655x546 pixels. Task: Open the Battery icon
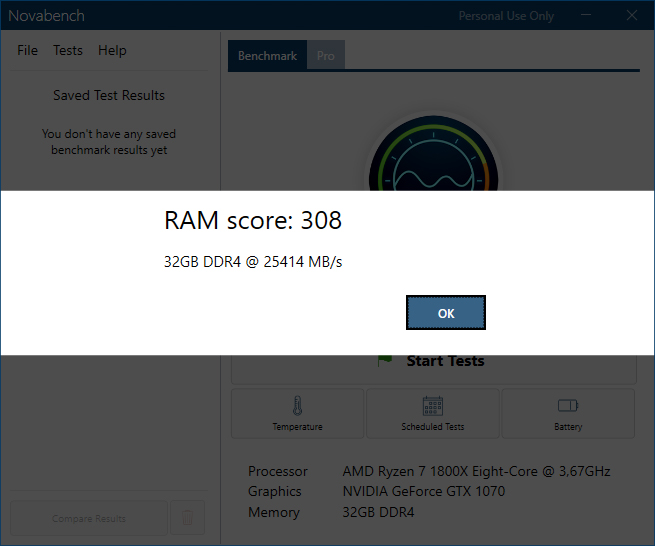[568, 405]
